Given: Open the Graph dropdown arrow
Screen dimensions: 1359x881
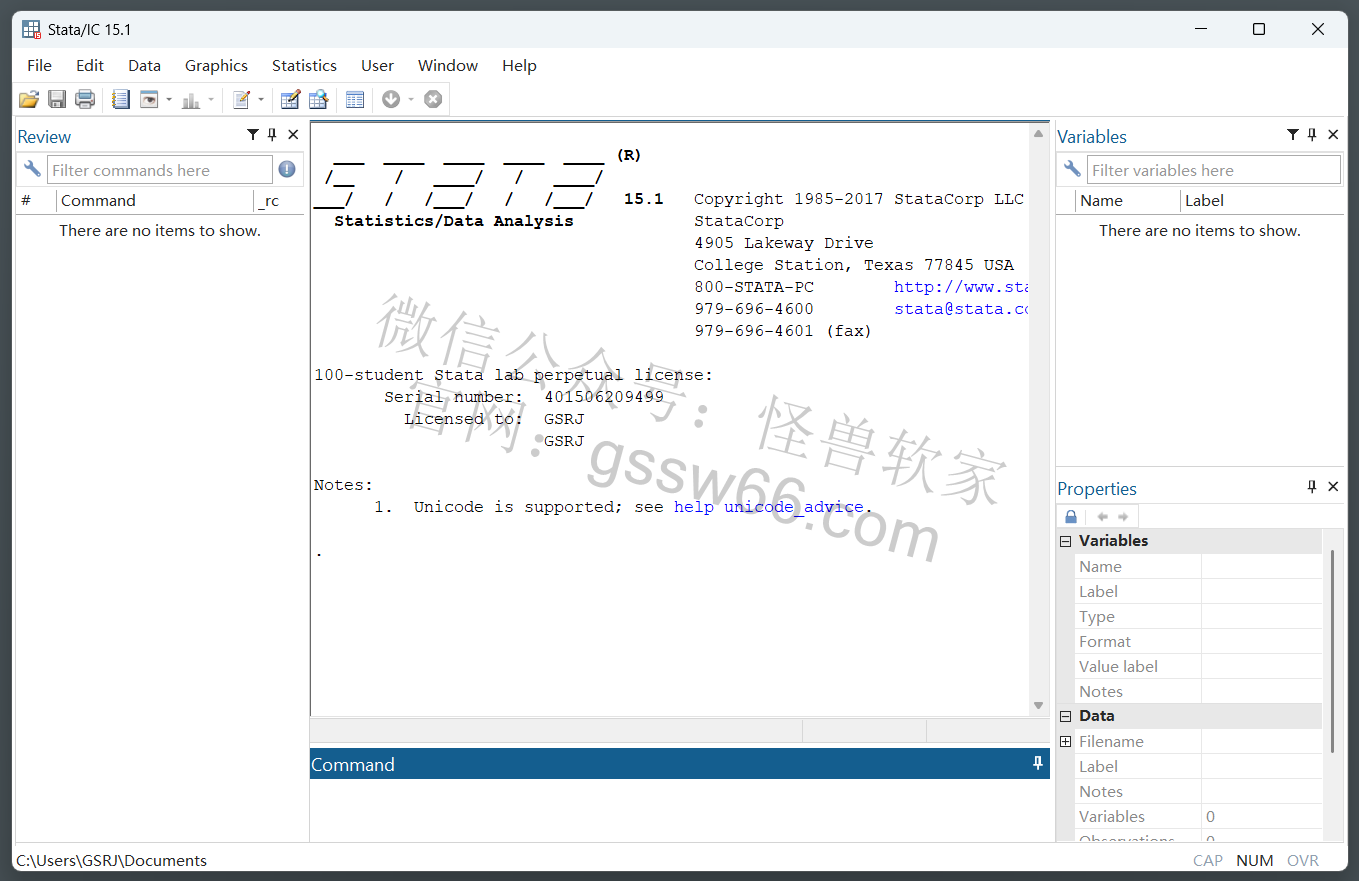Looking at the screenshot, I should pyautogui.click(x=211, y=99).
